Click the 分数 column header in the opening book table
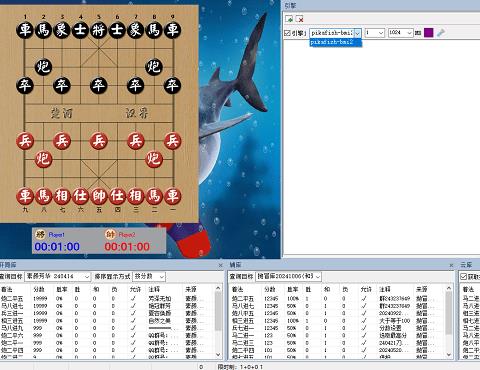This screenshot has width=480, height=370. pos(39,289)
